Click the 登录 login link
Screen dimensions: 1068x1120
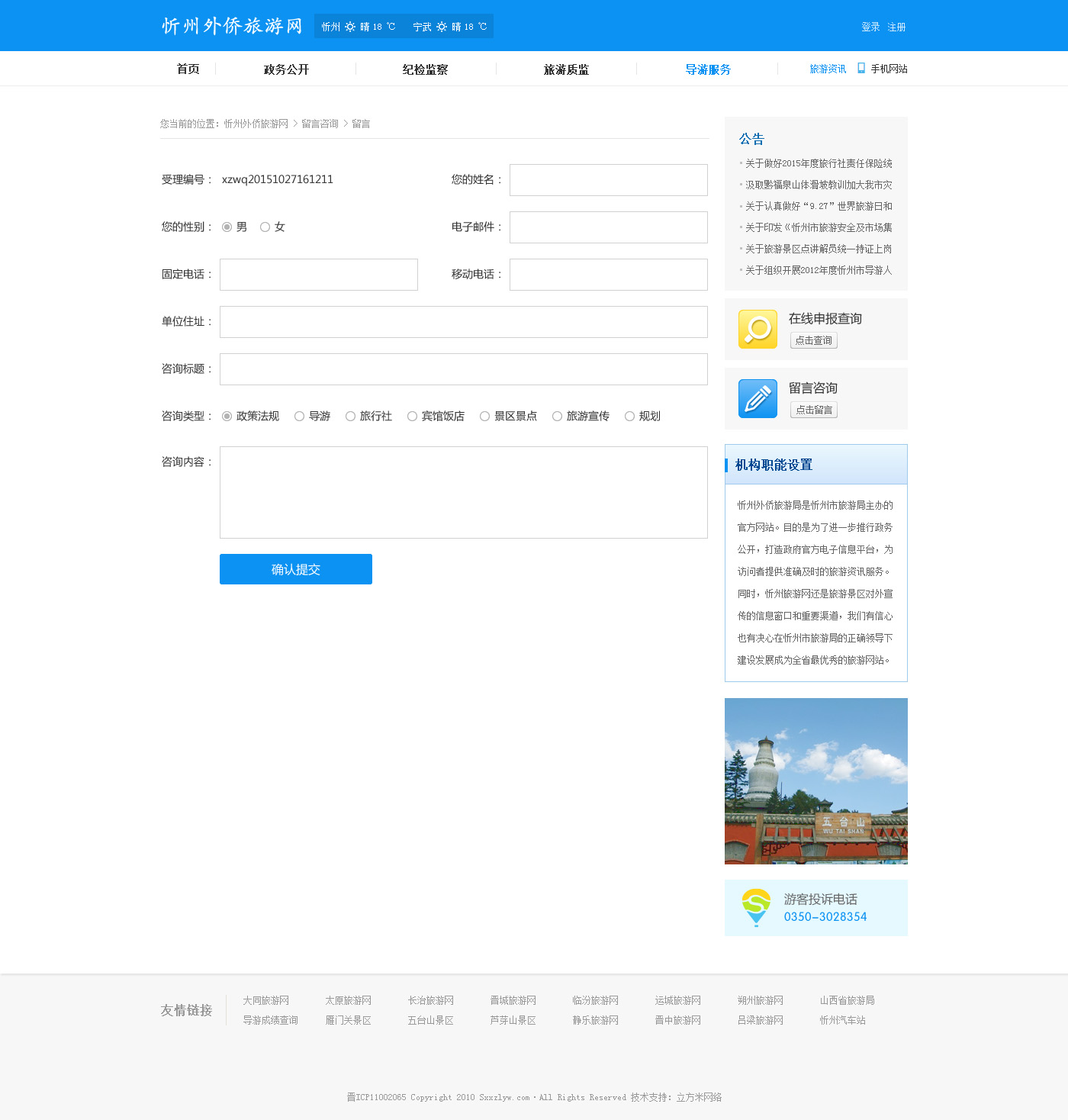[x=870, y=27]
